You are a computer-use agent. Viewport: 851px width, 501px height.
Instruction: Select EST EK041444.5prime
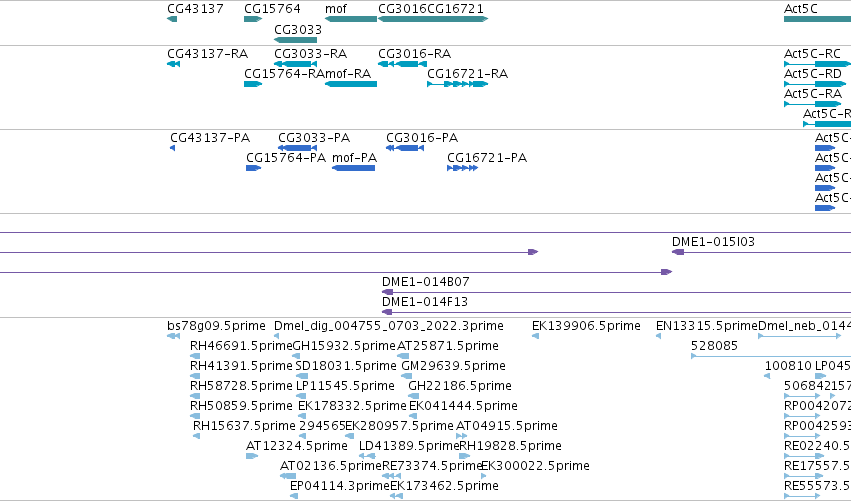point(413,416)
